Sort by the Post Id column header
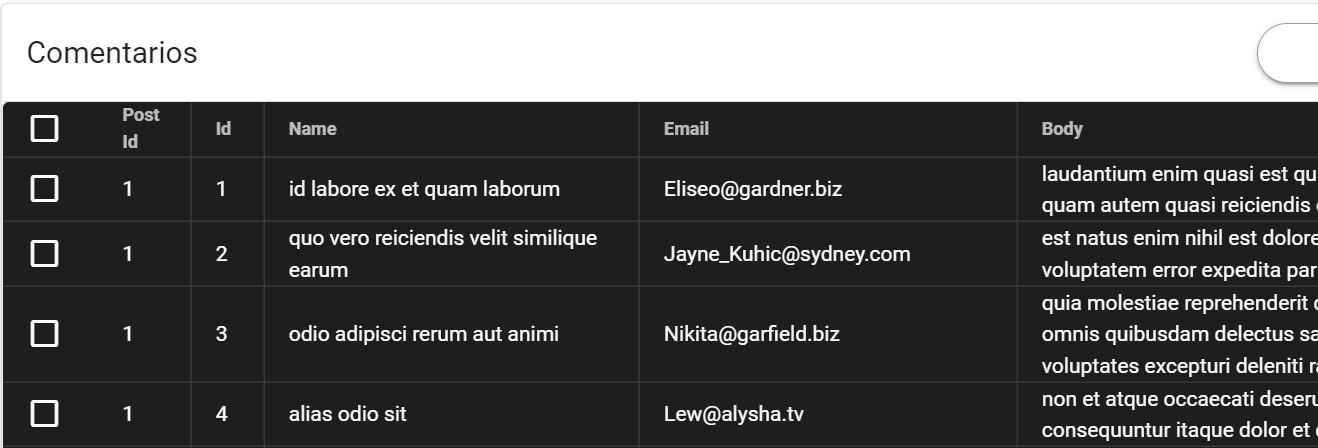The image size is (1318, 448). click(x=140, y=129)
